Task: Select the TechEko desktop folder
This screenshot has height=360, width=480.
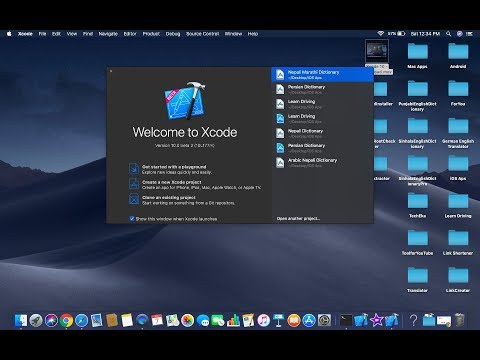Action: (x=417, y=205)
